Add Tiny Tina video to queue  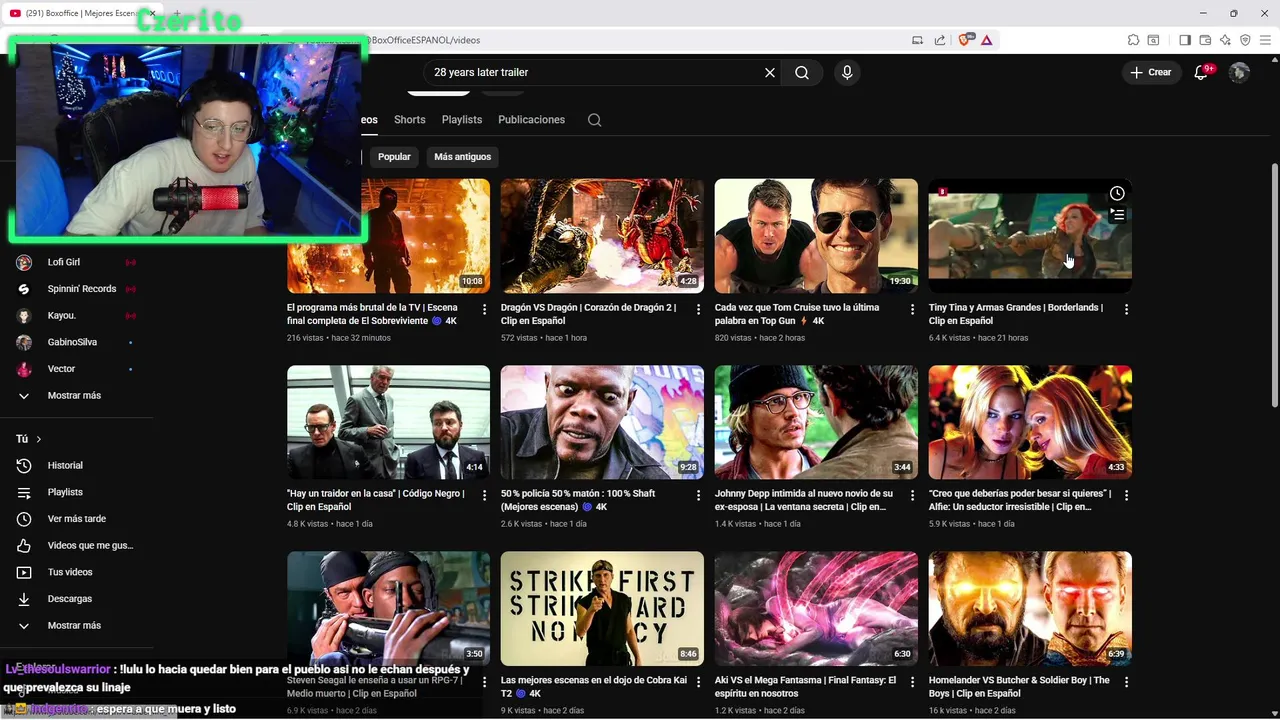pos(1117,214)
